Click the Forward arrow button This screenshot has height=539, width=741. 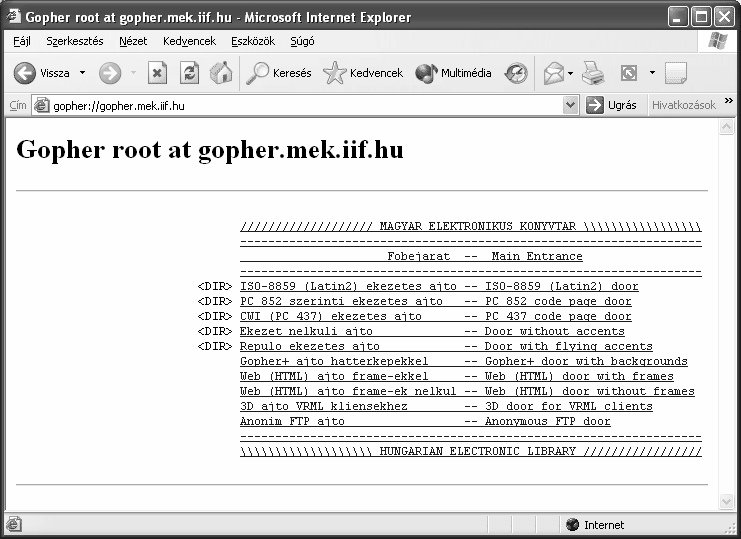110,73
